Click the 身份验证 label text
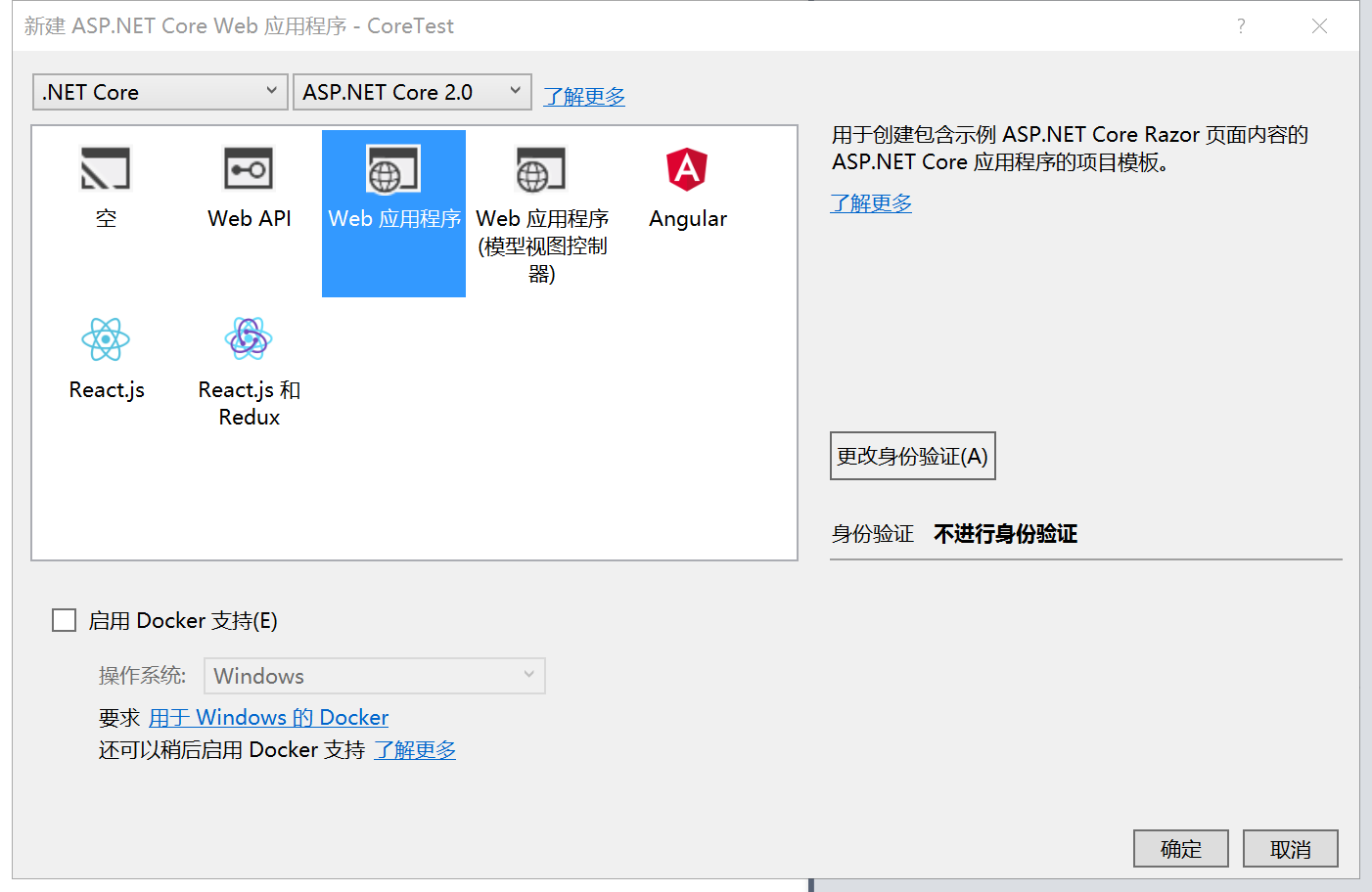The width and height of the screenshot is (1372, 892). (x=873, y=534)
